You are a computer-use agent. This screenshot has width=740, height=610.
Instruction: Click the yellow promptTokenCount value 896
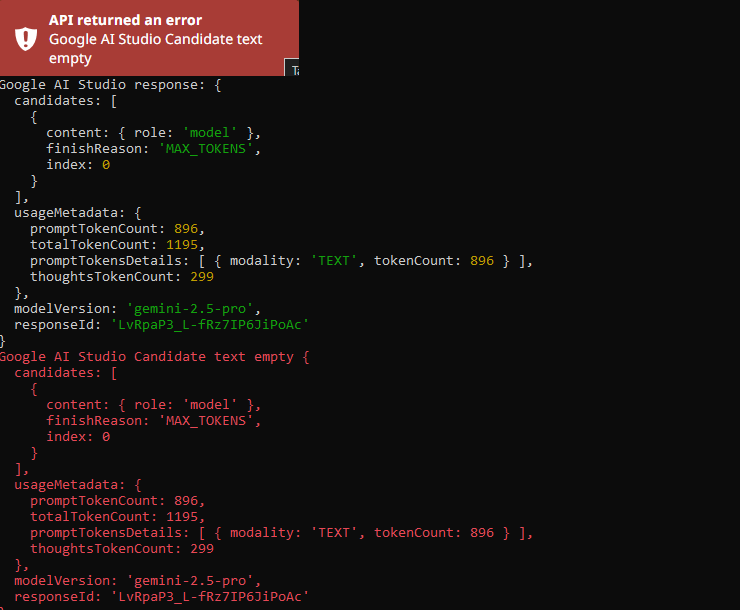point(186,229)
